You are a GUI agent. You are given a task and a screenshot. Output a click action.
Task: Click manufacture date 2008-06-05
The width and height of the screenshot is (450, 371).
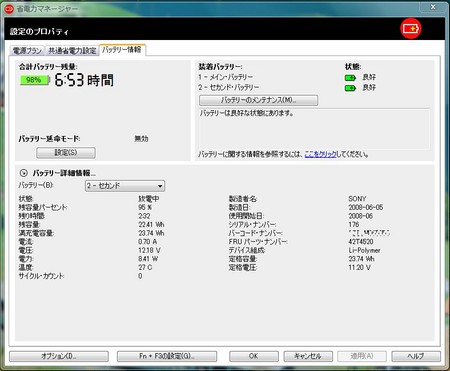[366, 207]
